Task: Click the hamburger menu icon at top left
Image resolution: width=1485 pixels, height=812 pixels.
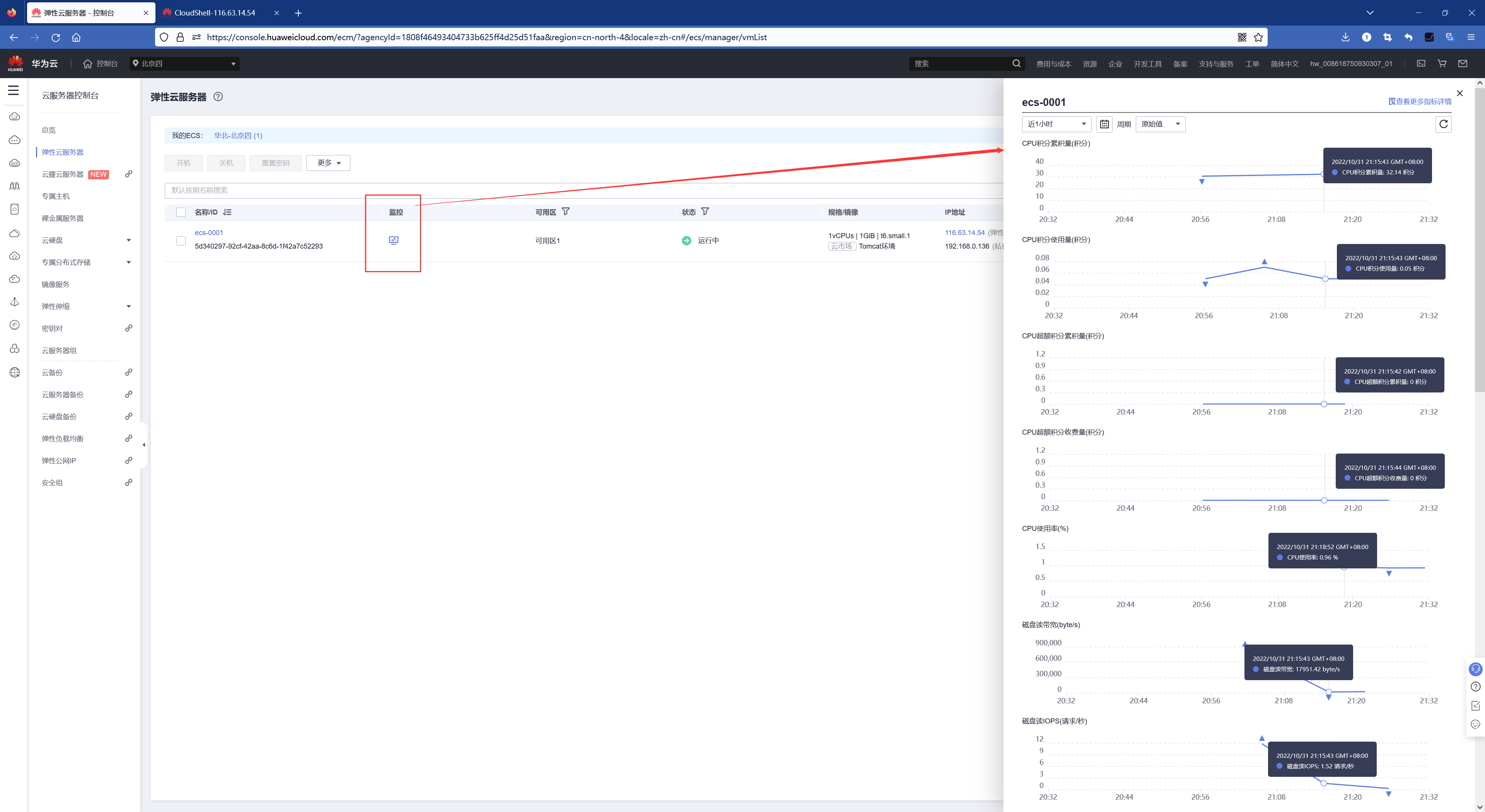Action: point(13,90)
